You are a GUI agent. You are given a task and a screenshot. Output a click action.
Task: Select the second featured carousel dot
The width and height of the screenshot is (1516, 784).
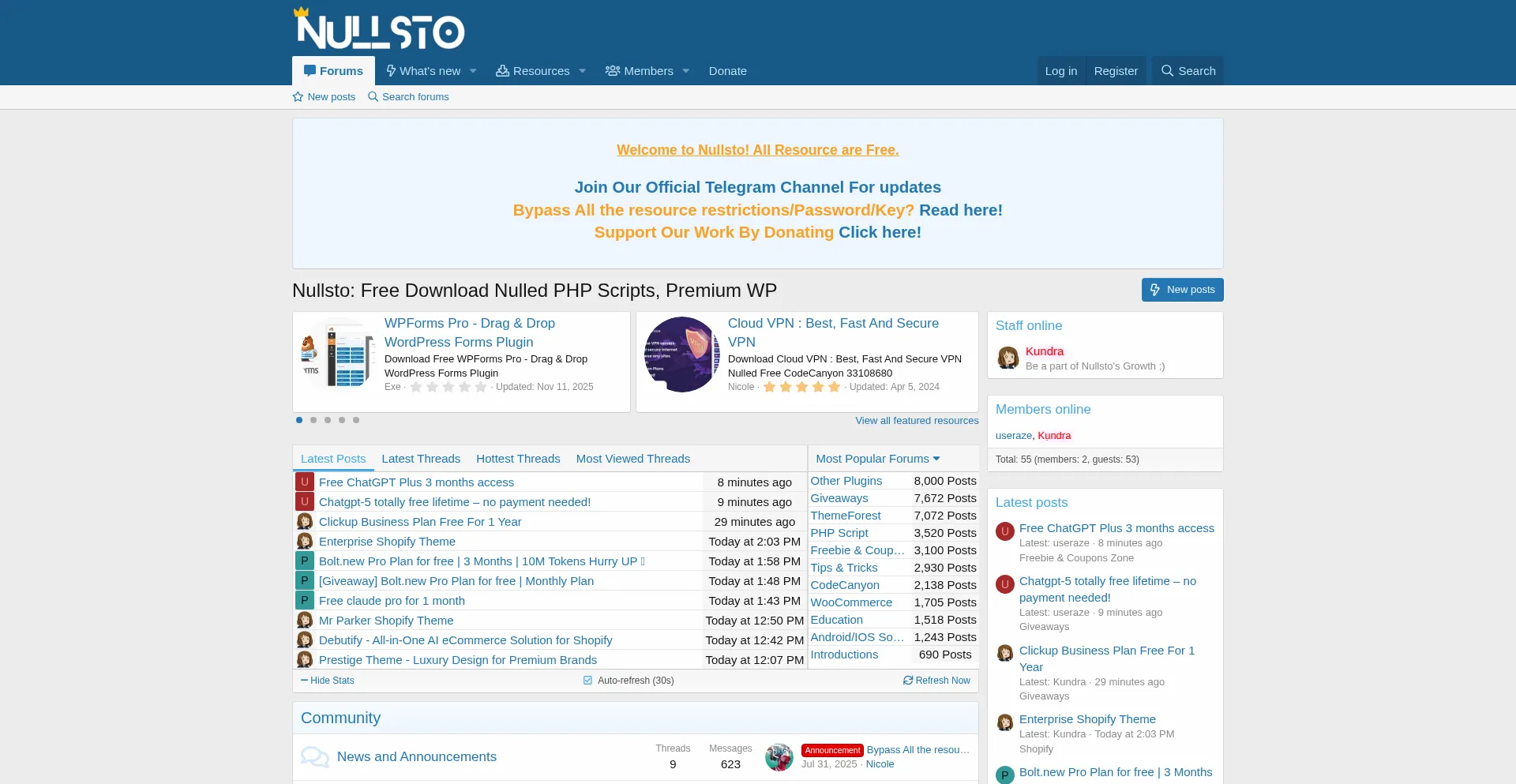pyautogui.click(x=313, y=420)
